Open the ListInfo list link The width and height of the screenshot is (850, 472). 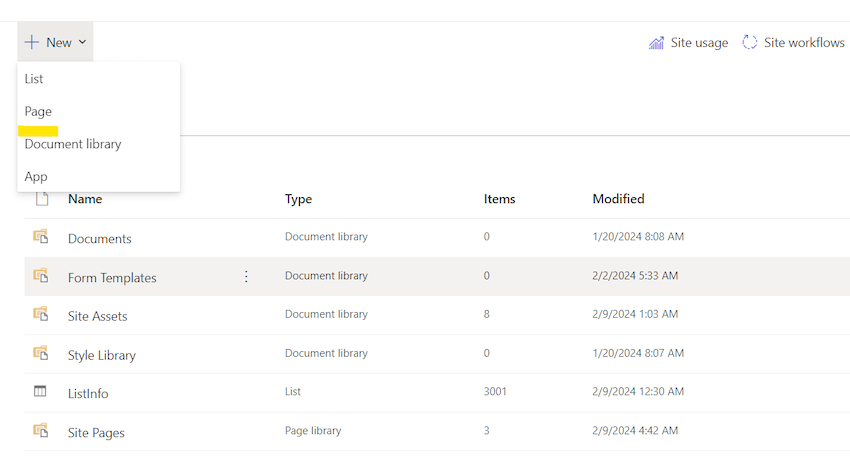(88, 394)
